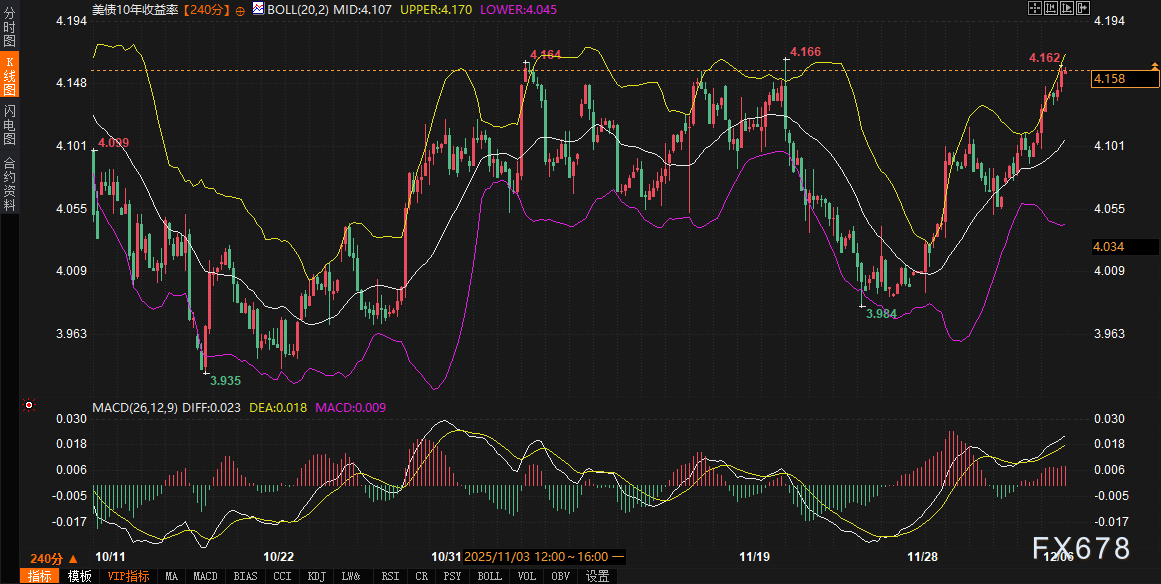Open the VIP指标 button
This screenshot has height=584, width=1161.
128,576
